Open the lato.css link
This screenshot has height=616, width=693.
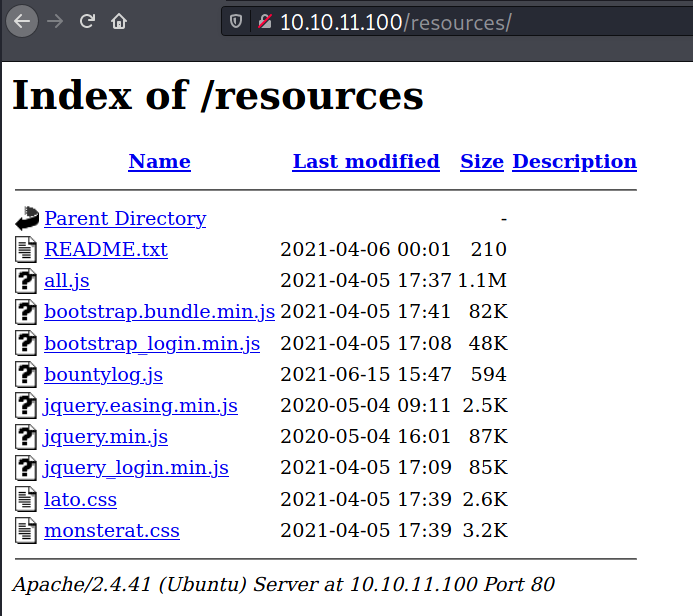pos(80,499)
